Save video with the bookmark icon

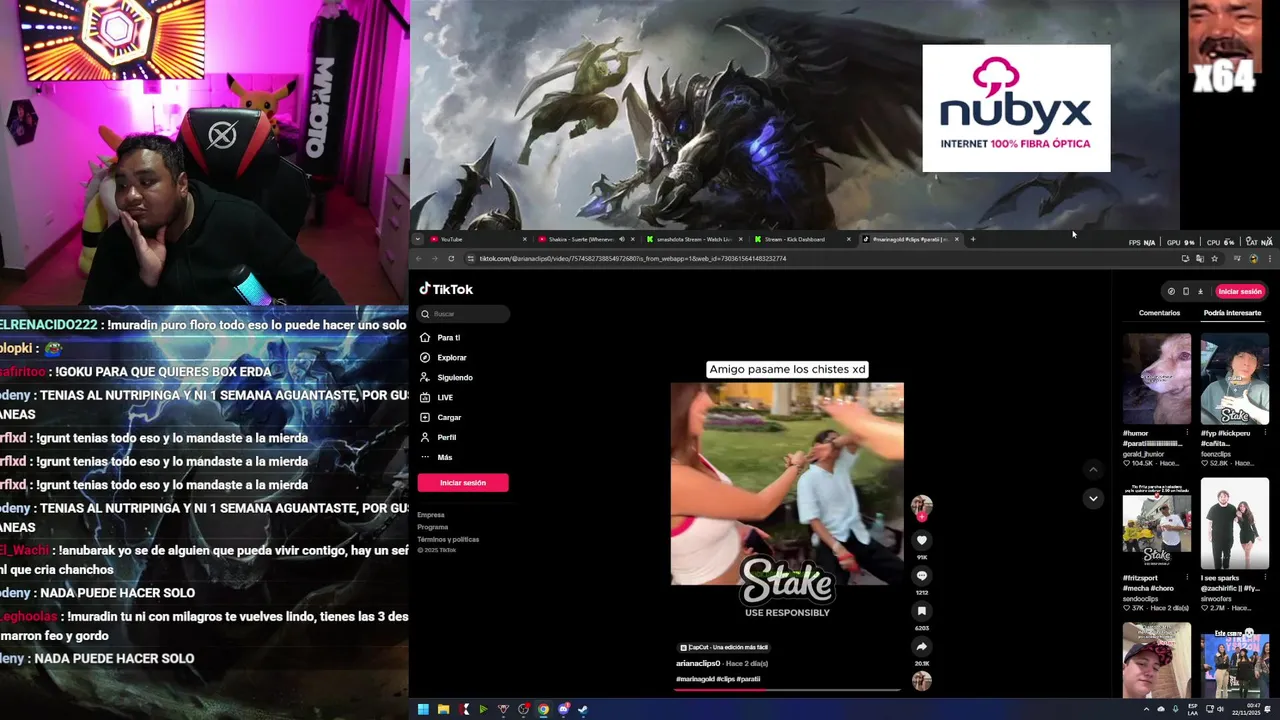pyautogui.click(x=922, y=611)
